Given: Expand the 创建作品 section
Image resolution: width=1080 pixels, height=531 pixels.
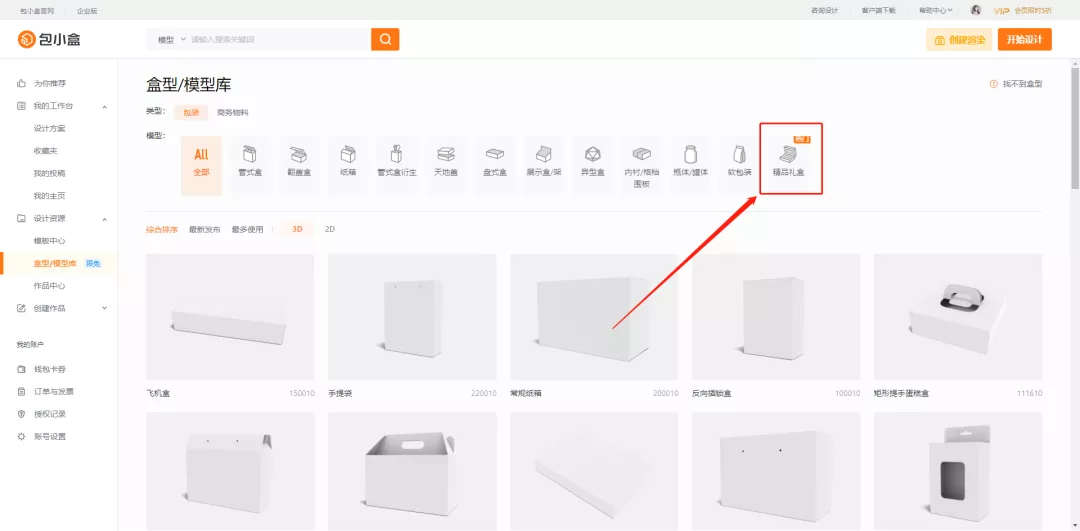Looking at the screenshot, I should point(105,308).
